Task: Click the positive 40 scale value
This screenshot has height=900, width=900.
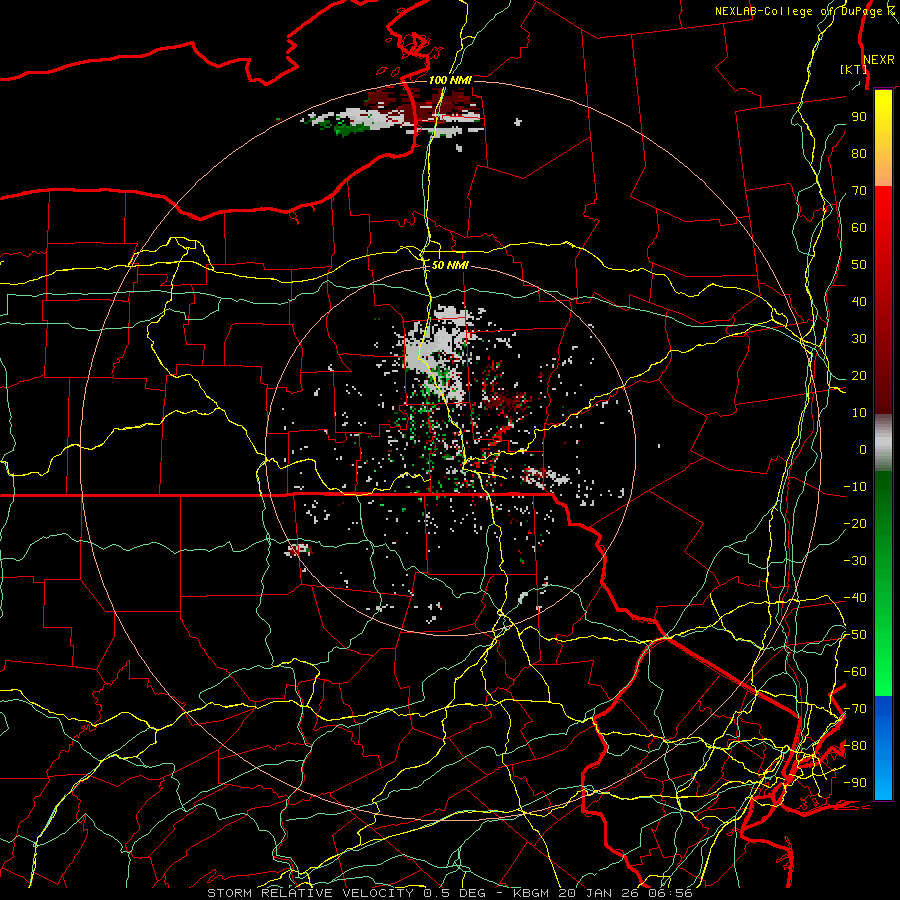Action: coord(859,301)
